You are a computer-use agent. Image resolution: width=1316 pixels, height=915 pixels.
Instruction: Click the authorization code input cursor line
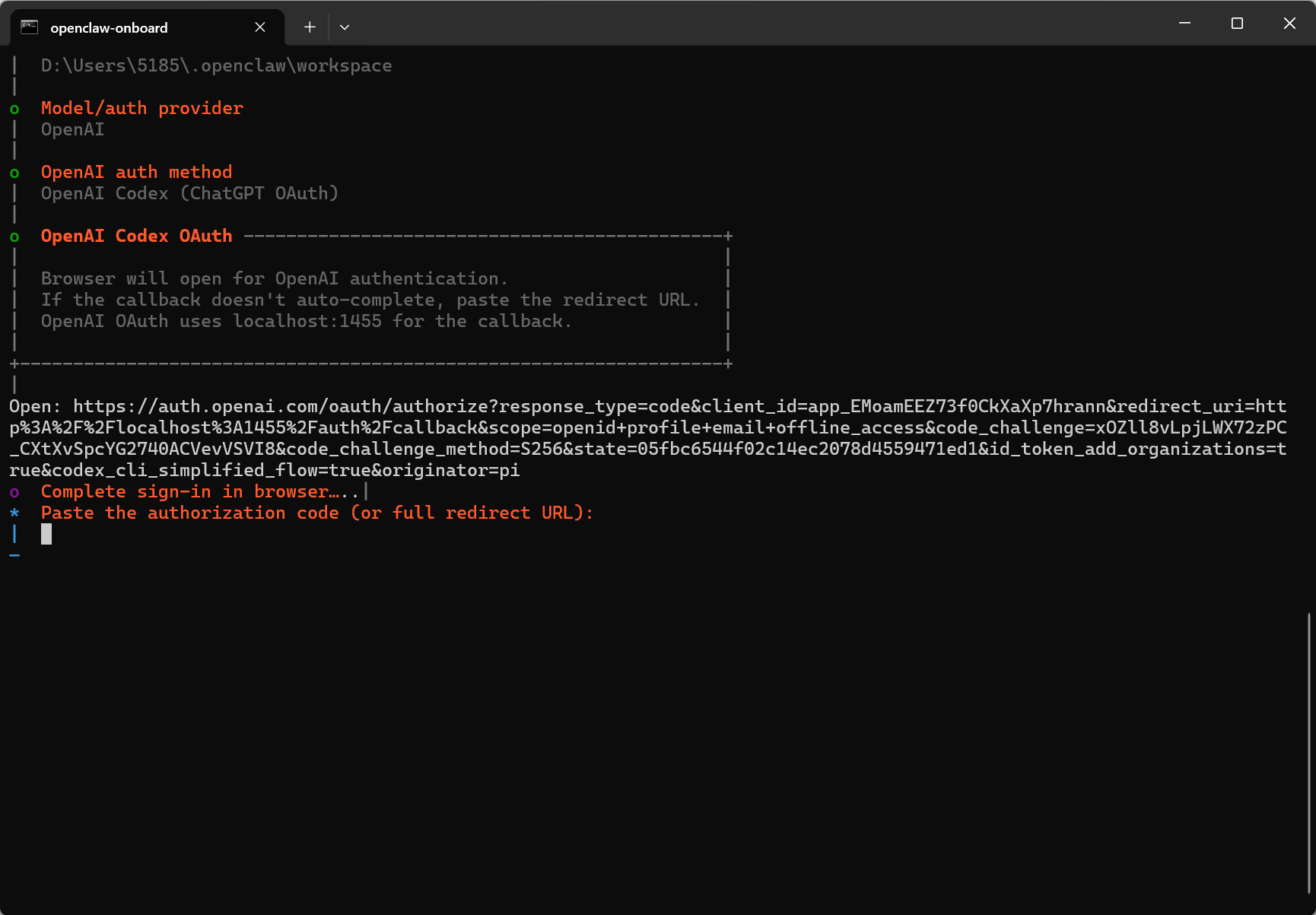[x=46, y=534]
